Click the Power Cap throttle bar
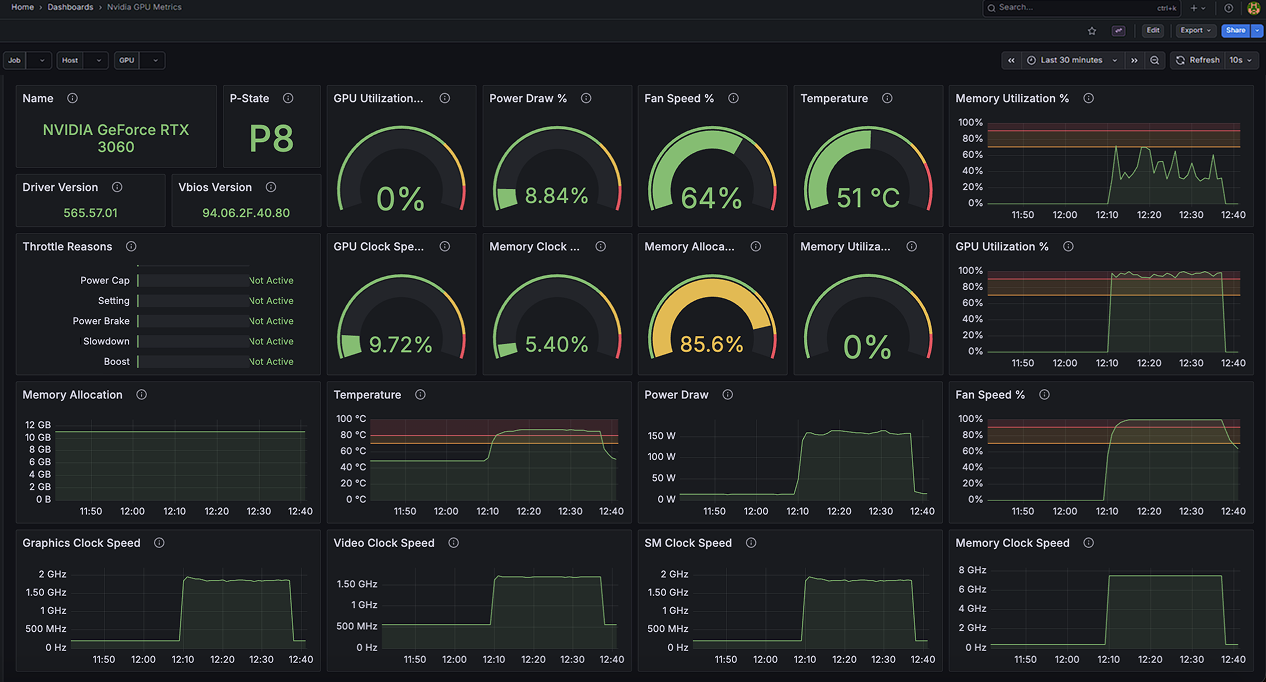Screen dimensions: 1266x682 pyautogui.click(x=192, y=281)
